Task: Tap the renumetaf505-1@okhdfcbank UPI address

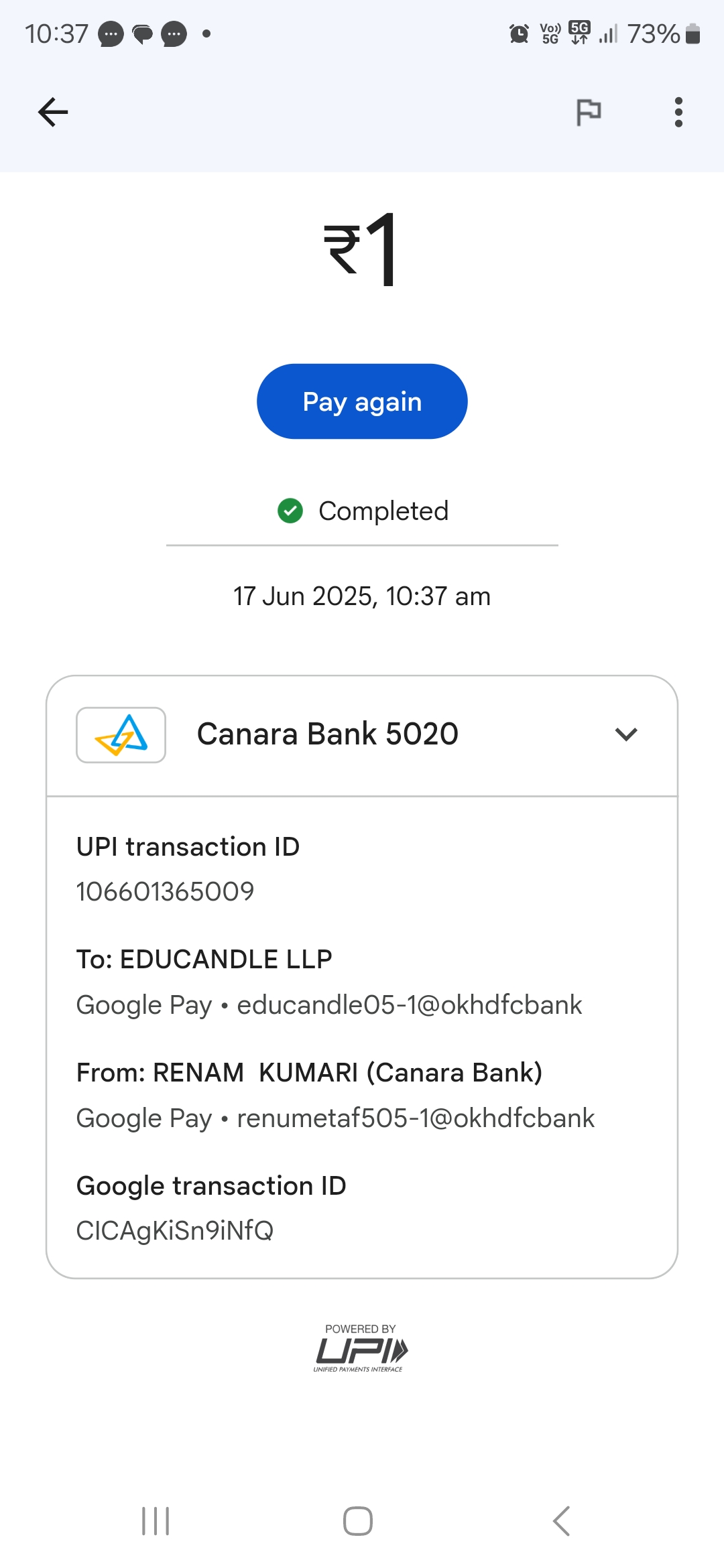Action: [x=416, y=1118]
